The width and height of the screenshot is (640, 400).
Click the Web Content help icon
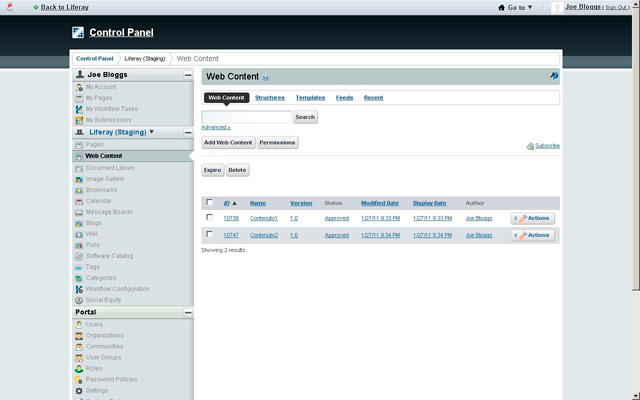pos(266,77)
